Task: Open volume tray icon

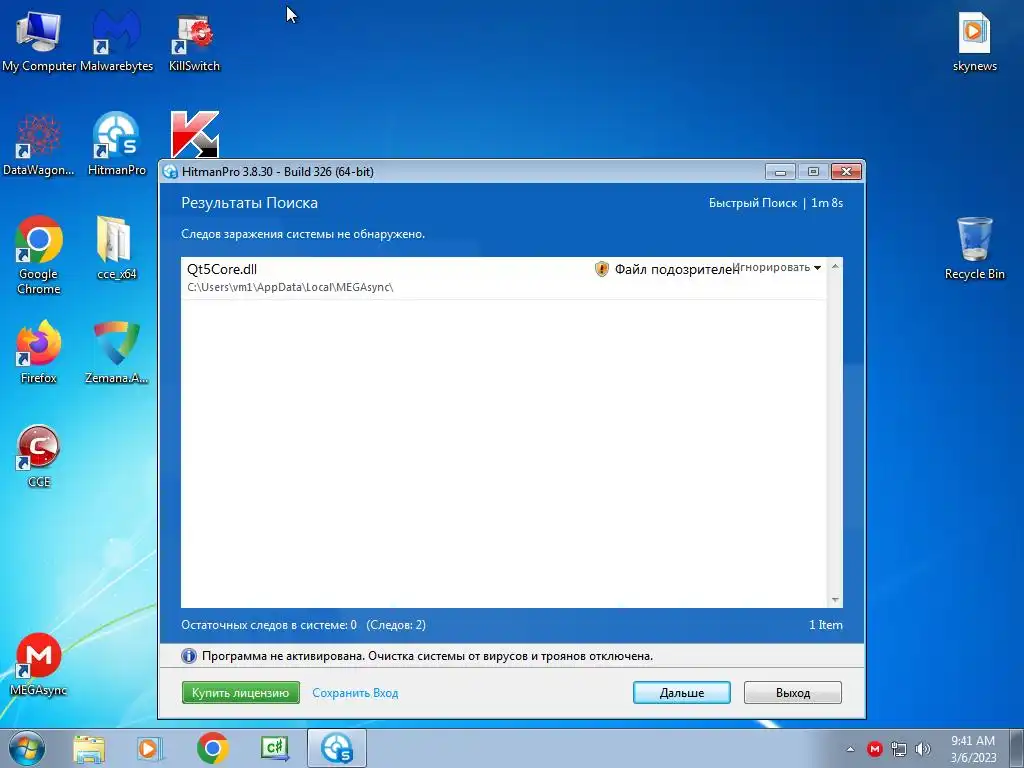Action: click(923, 749)
